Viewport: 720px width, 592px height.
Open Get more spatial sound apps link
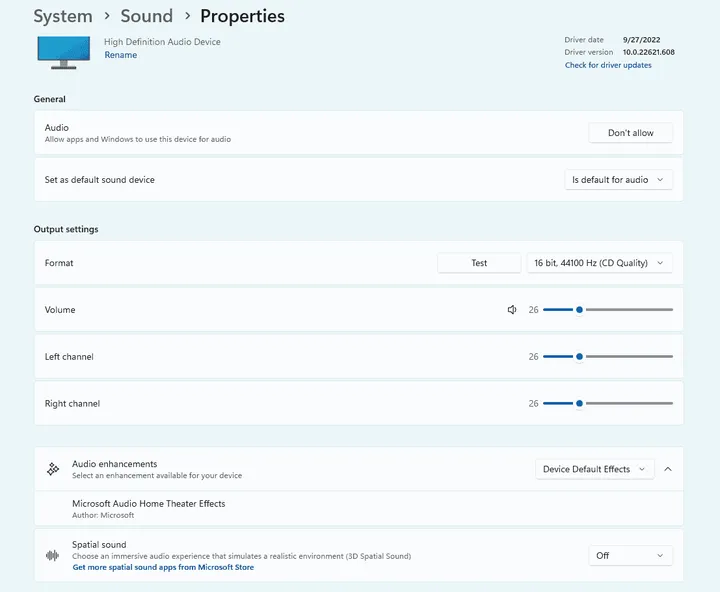(x=163, y=567)
